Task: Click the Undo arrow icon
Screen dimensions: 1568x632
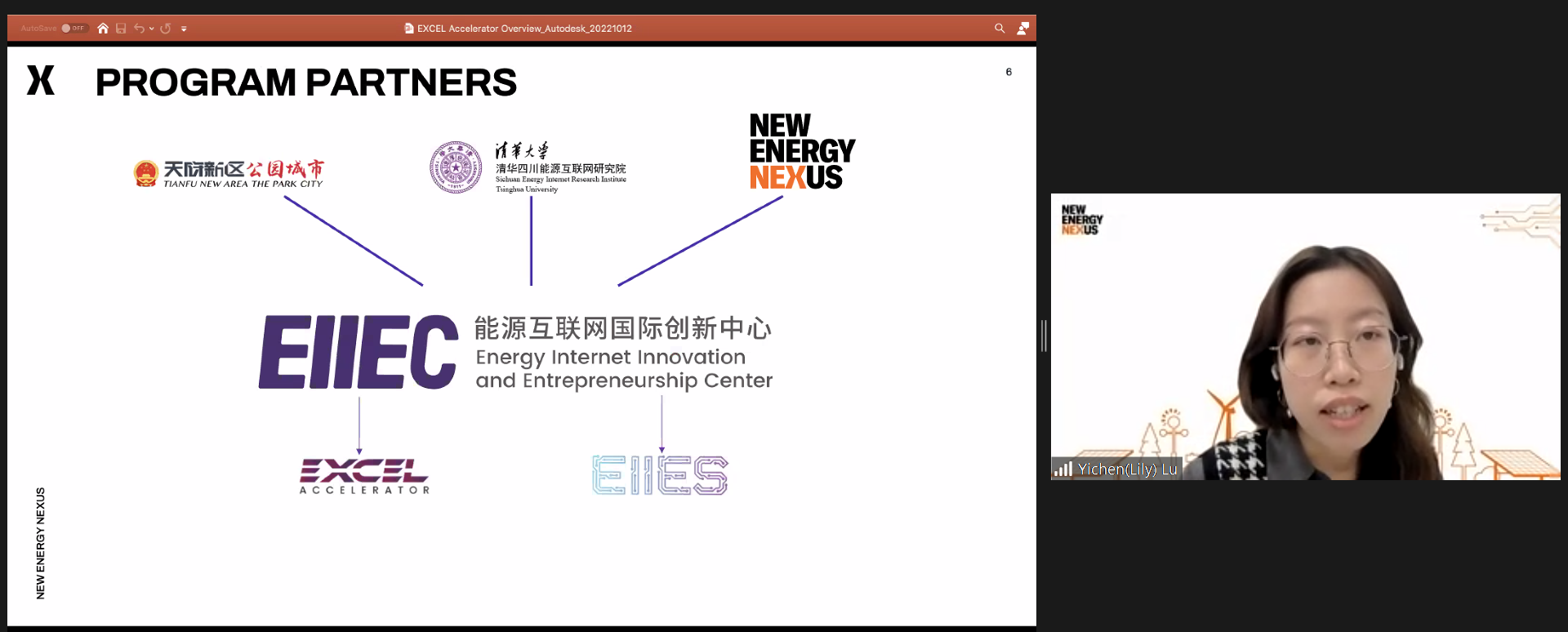Action: click(139, 29)
